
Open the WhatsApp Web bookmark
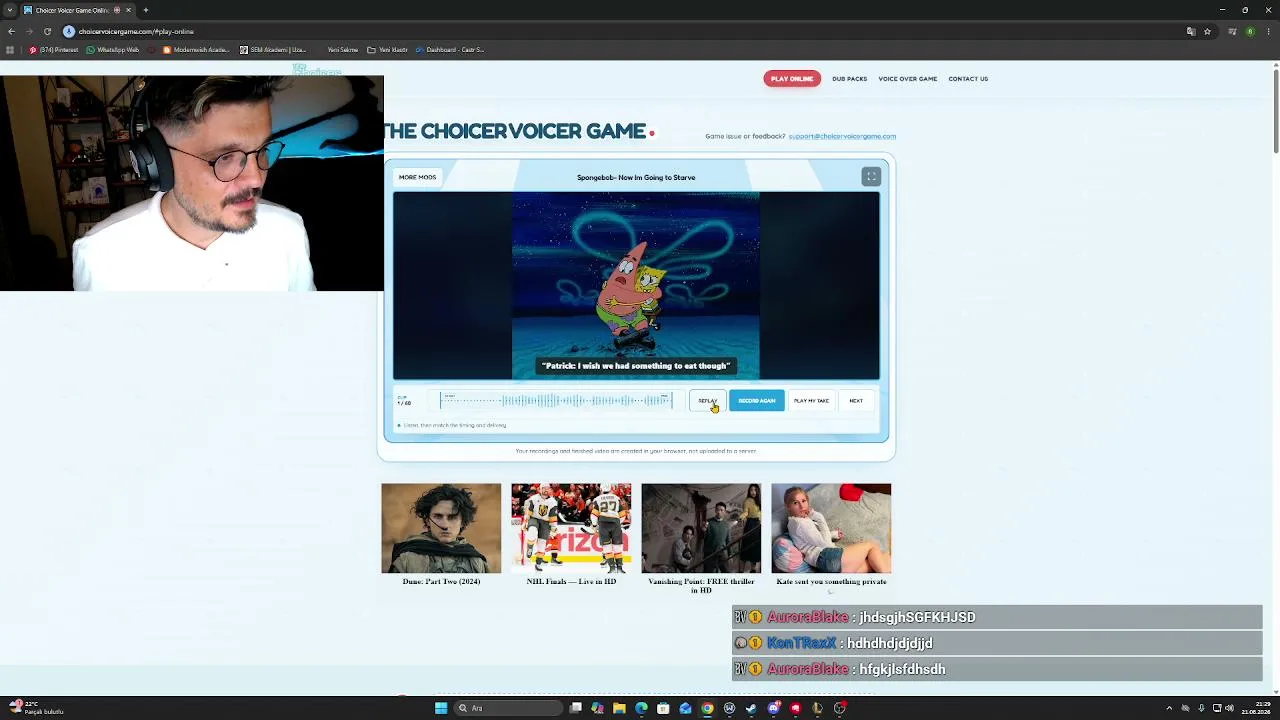[x=113, y=50]
